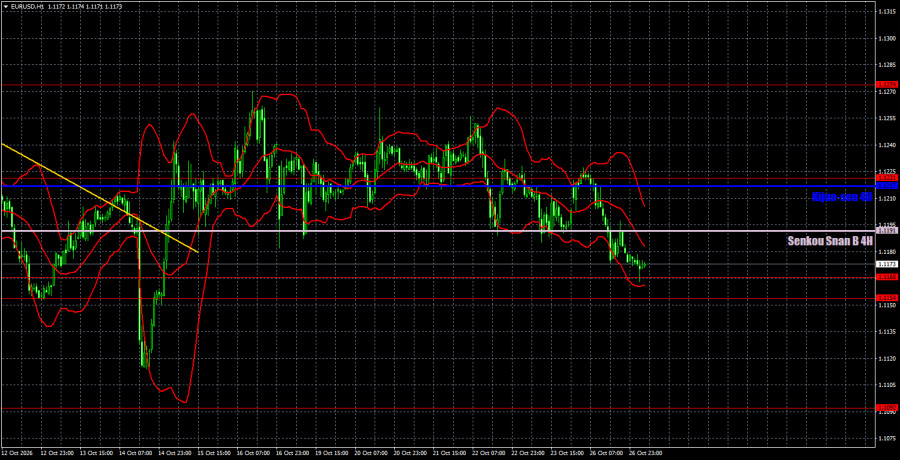Screen dimensions: 900x460
Task: Click the 1.1135 price axis label
Action: click(x=887, y=332)
